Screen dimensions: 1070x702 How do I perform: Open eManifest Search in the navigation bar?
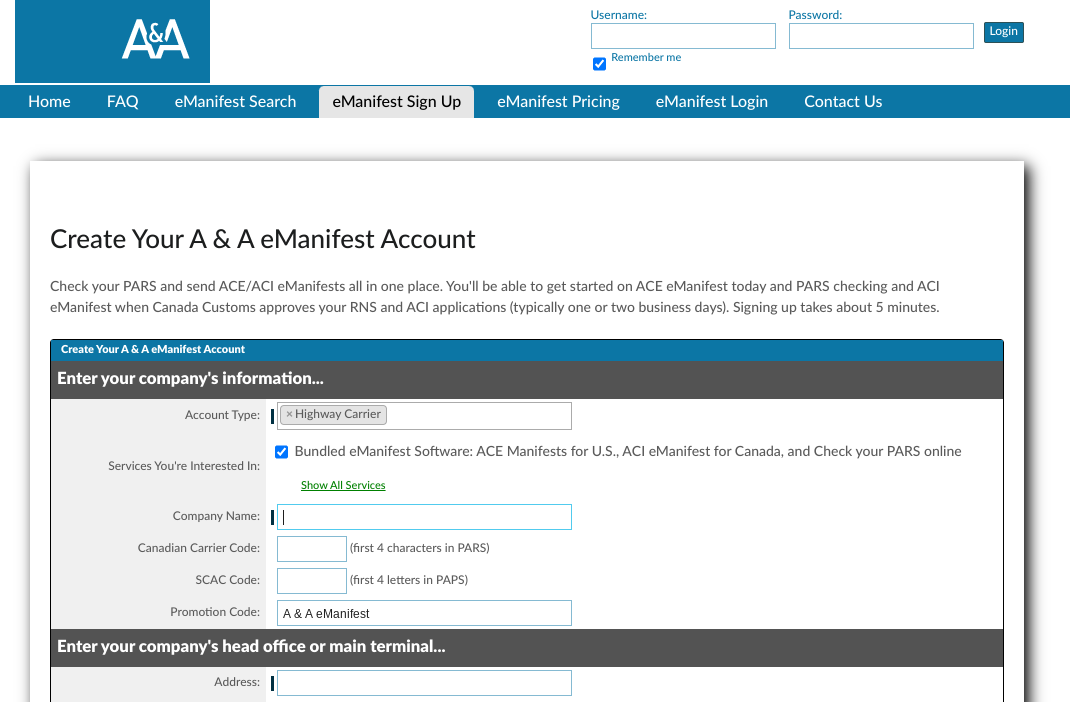pyautogui.click(x=235, y=102)
